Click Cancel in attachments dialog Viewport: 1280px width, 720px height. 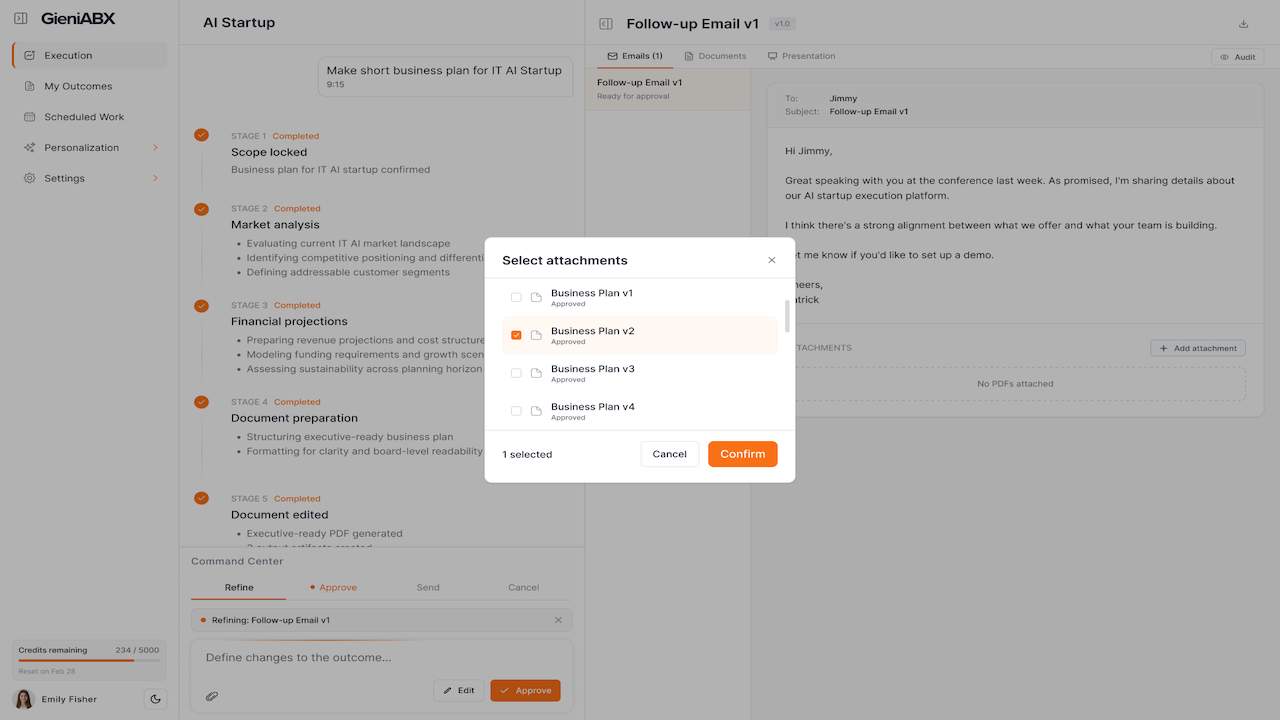(x=670, y=454)
